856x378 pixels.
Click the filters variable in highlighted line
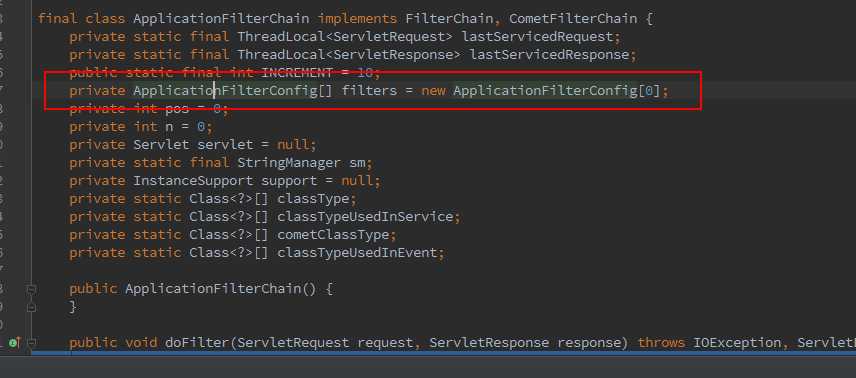pos(369,91)
